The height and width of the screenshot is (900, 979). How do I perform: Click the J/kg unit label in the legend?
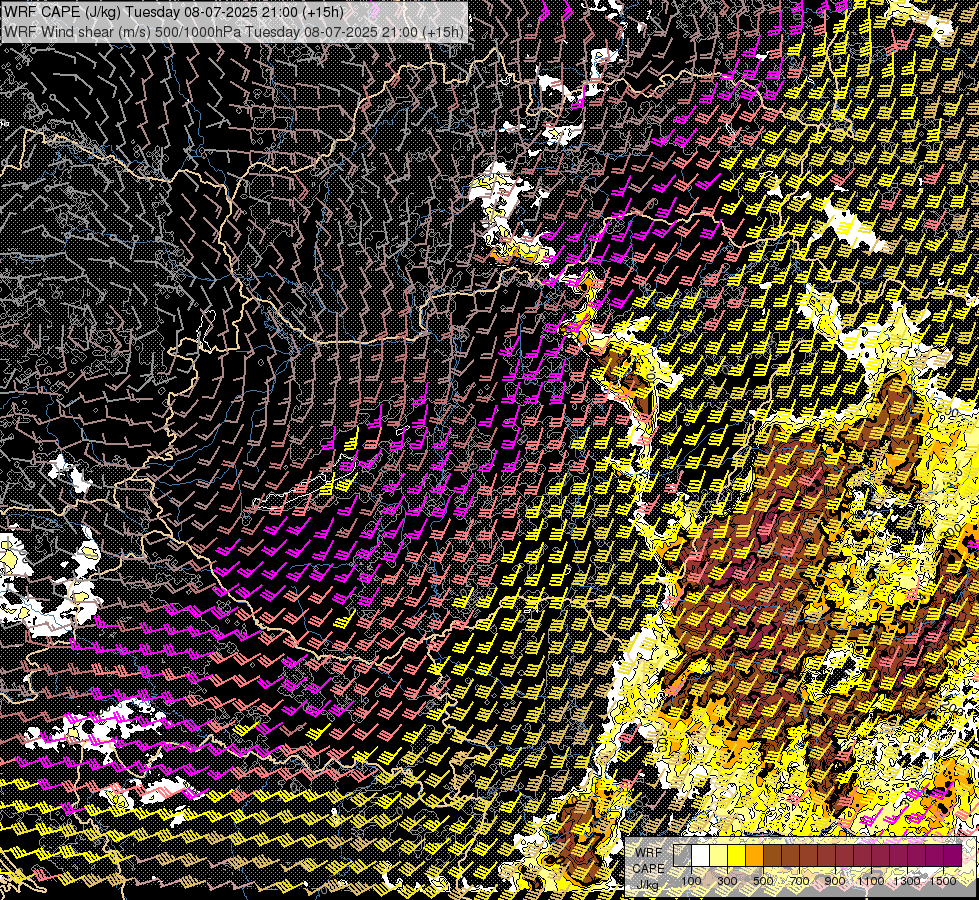[648, 884]
